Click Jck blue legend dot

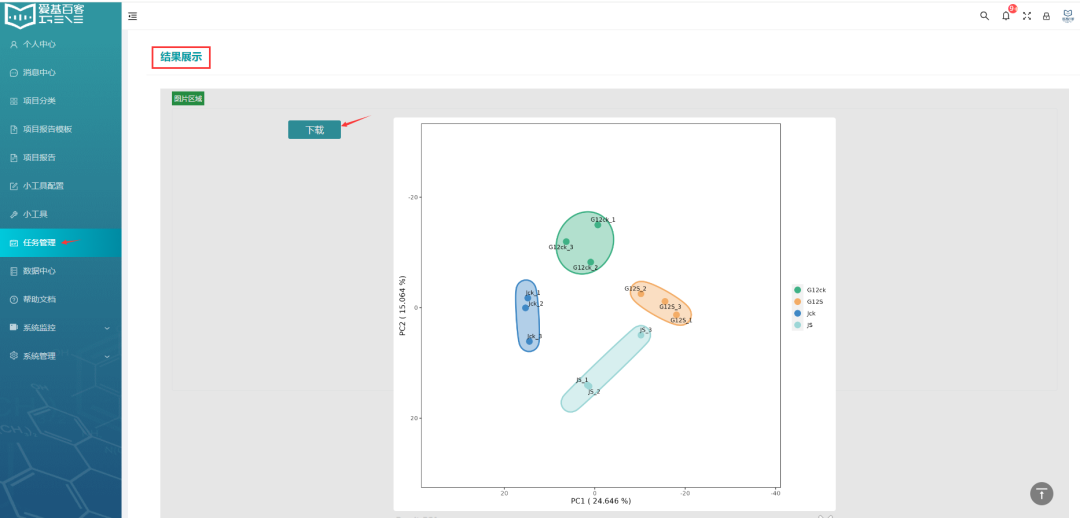tap(798, 313)
